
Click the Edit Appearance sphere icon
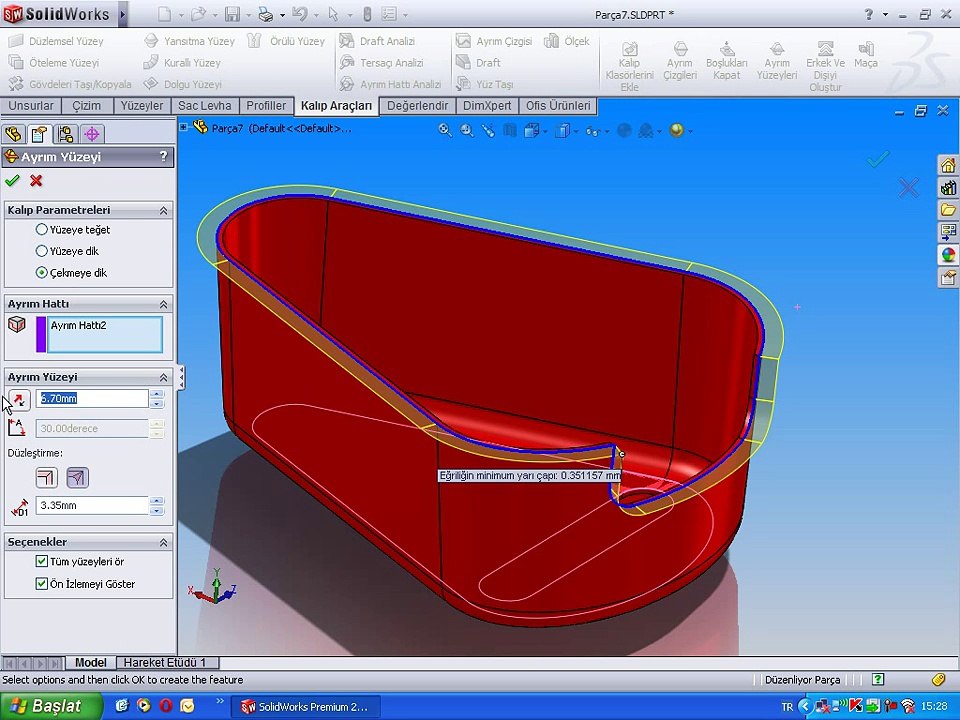tap(624, 130)
